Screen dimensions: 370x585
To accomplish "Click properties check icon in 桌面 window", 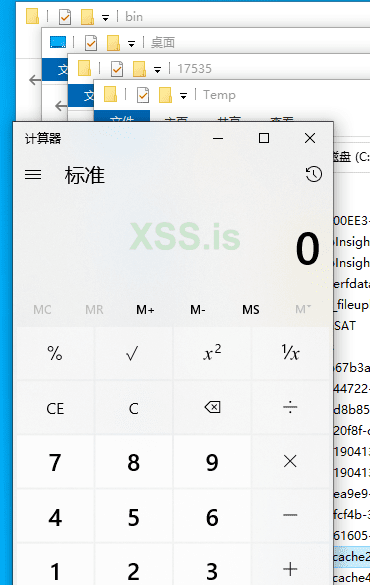I will pos(91,43).
